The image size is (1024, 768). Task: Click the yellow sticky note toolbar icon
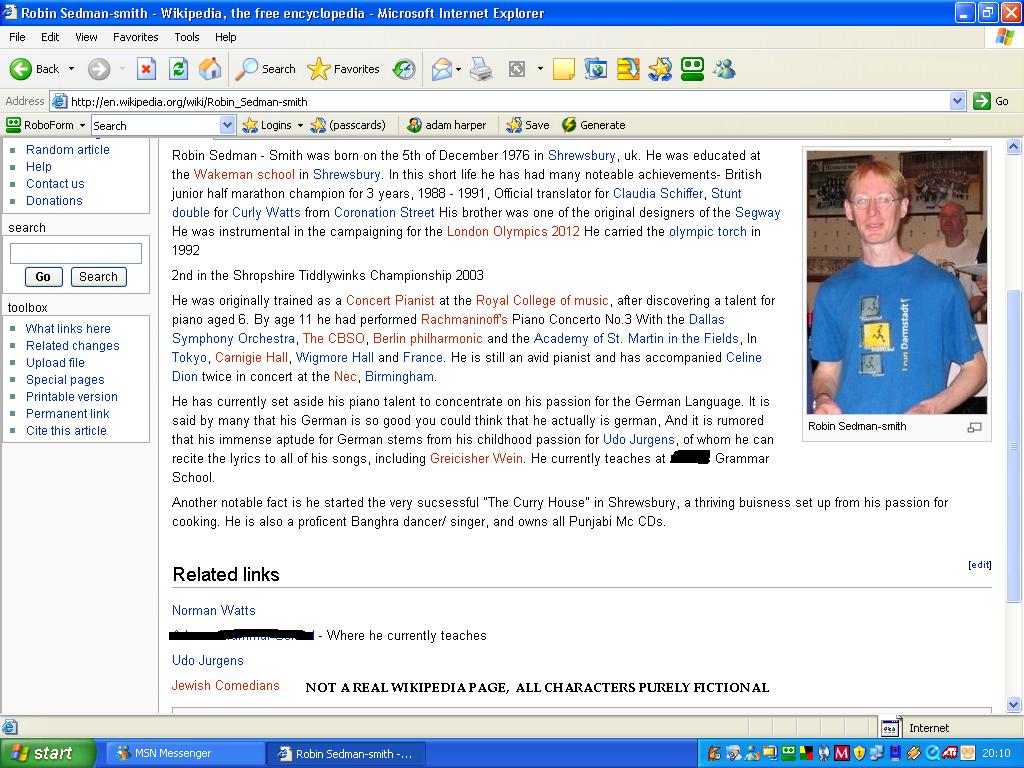click(x=564, y=69)
